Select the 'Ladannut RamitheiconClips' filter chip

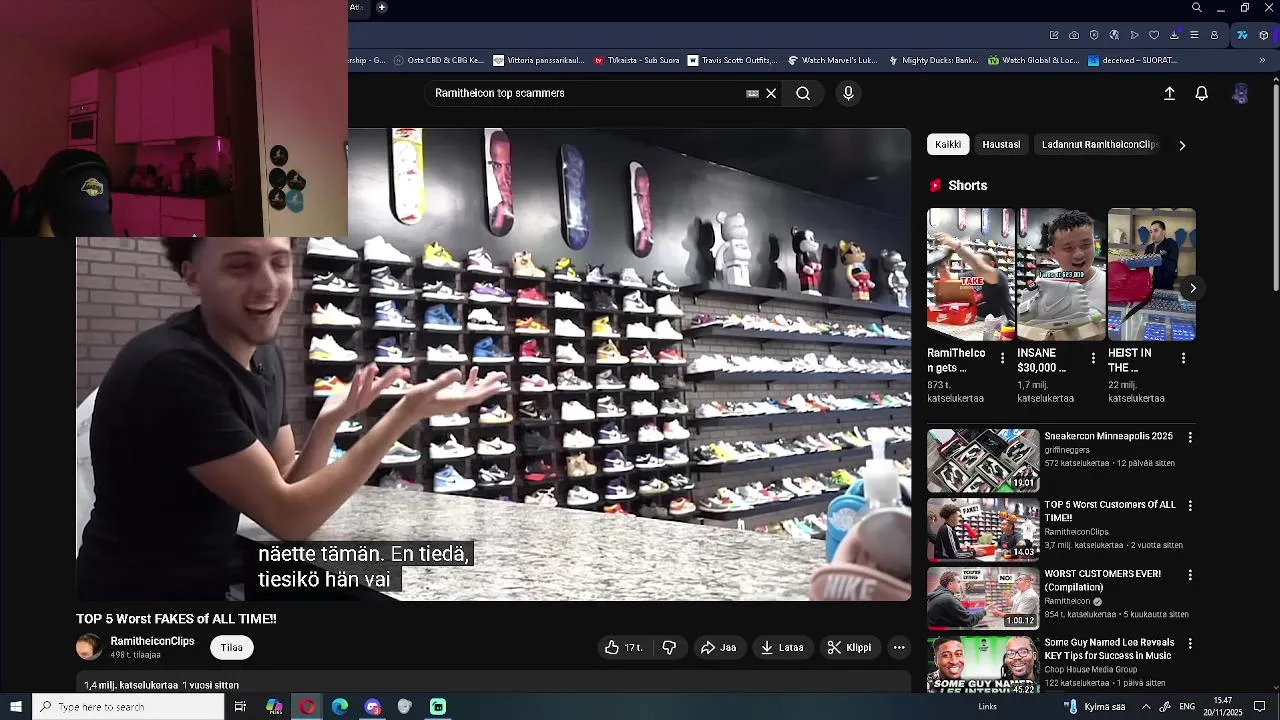click(1100, 145)
